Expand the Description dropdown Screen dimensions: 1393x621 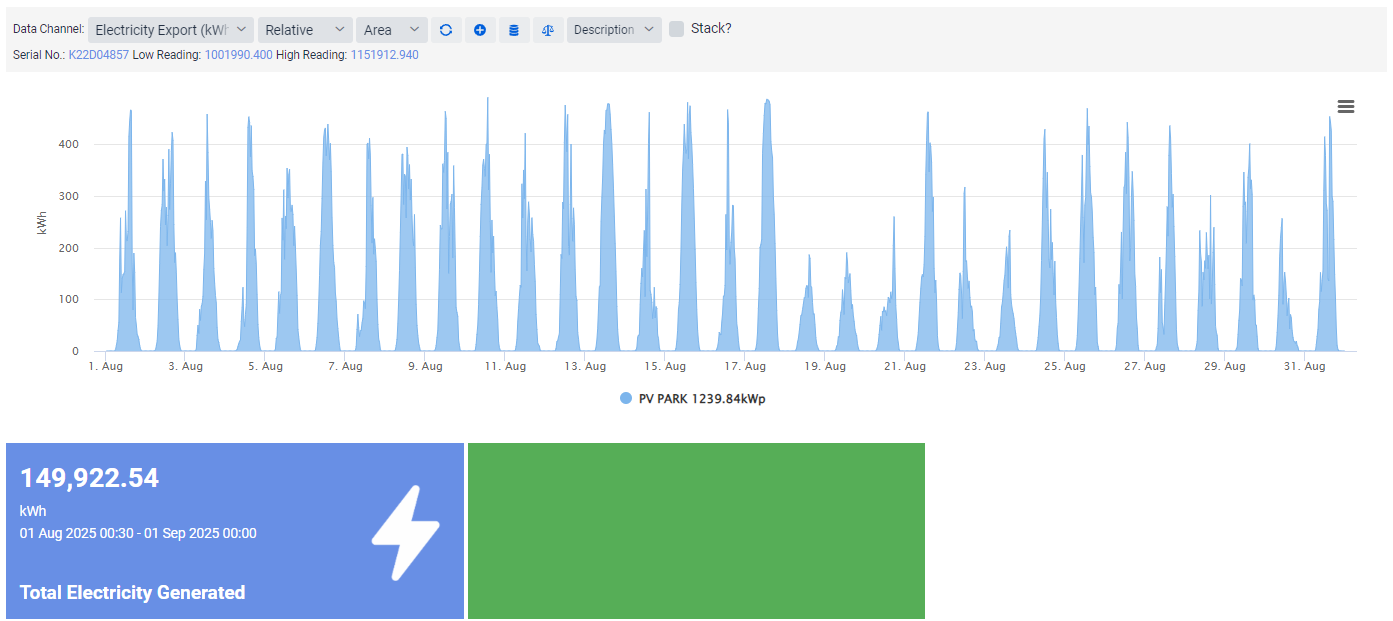(614, 30)
